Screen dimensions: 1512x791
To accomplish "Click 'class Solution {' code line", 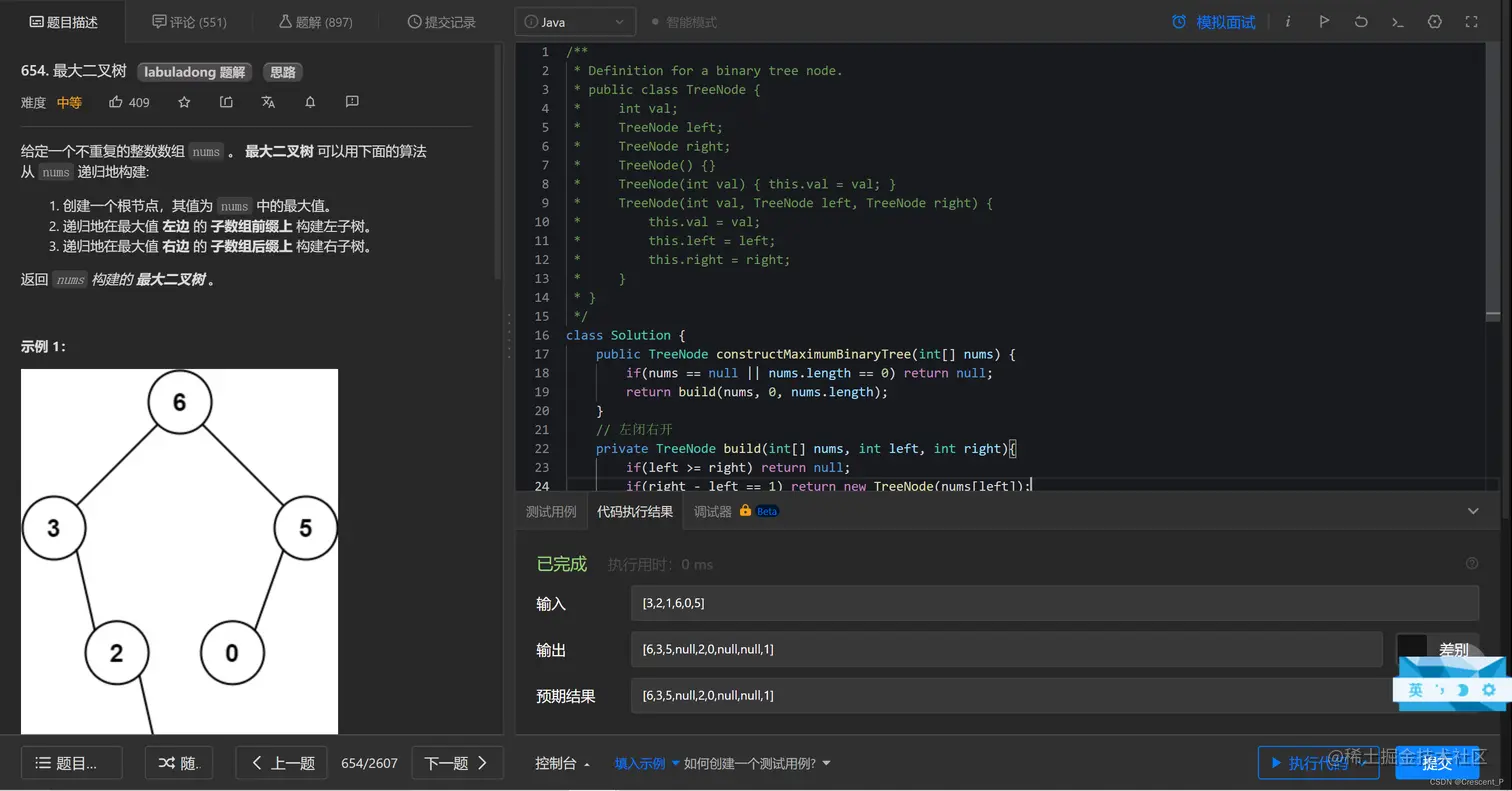I will point(625,335).
